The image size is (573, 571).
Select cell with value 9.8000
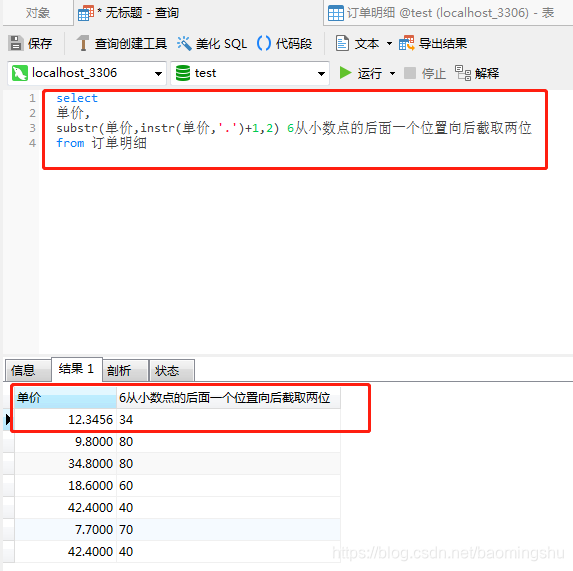(65, 441)
